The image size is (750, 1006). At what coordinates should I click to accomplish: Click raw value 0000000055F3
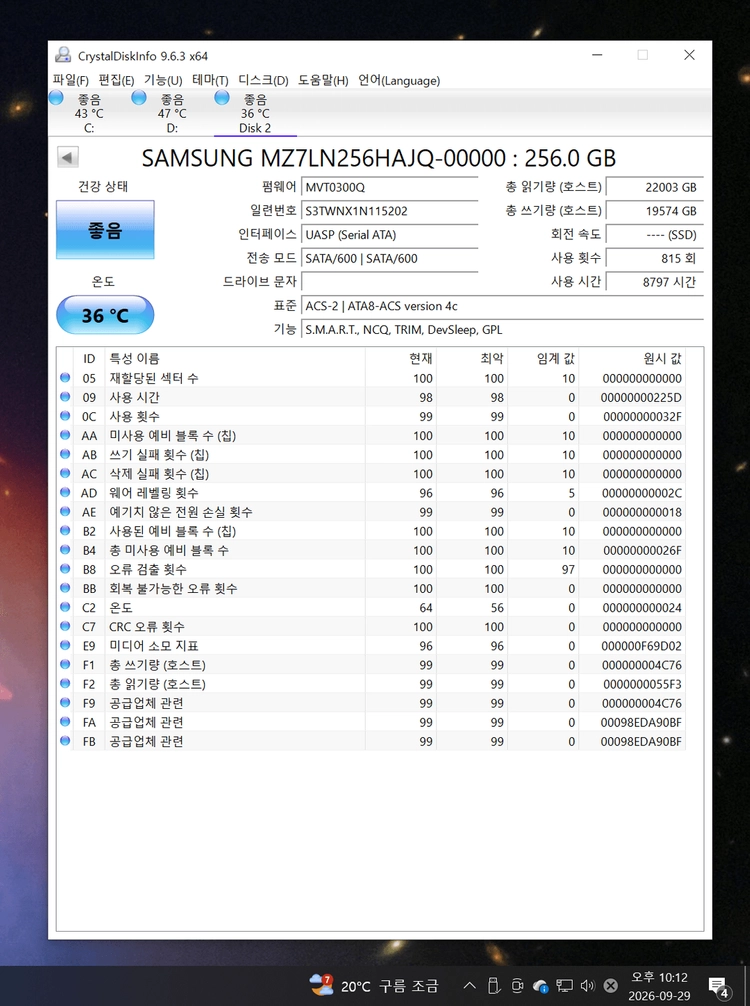click(x=642, y=684)
